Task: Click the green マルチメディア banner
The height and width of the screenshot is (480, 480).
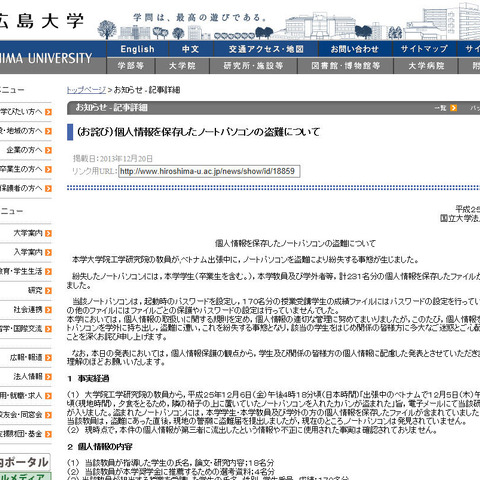Action: pos(25,476)
